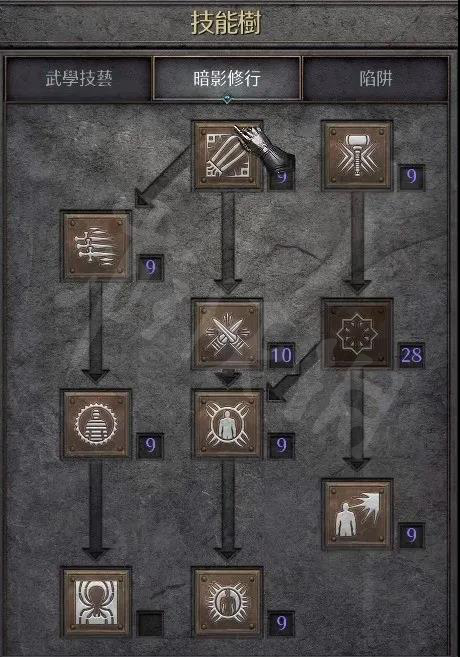Pick the figure with crossed blades skill
This screenshot has width=460, height=657.
pyautogui.click(x=227, y=424)
